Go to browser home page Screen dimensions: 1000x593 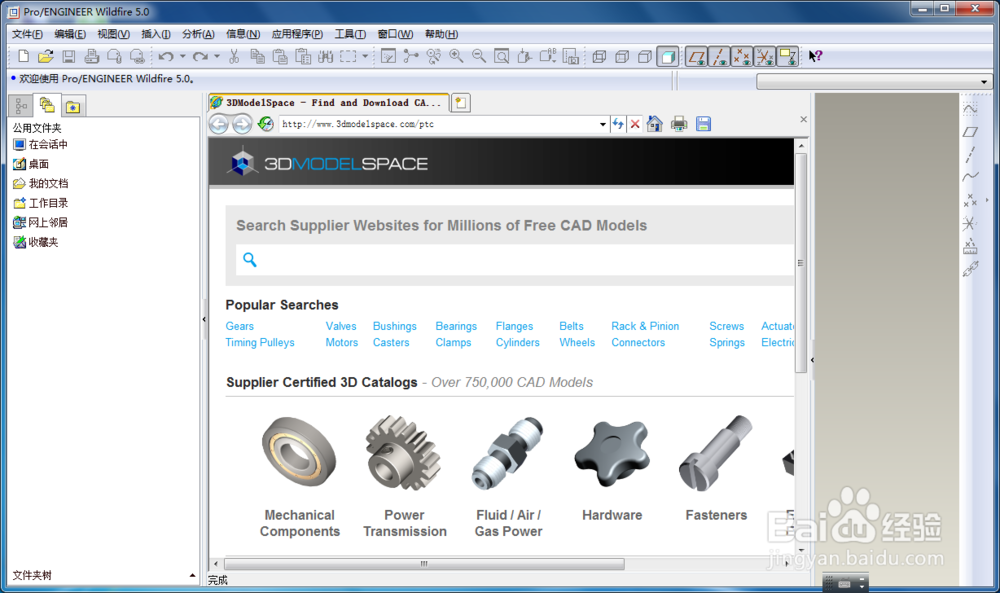pyautogui.click(x=654, y=124)
